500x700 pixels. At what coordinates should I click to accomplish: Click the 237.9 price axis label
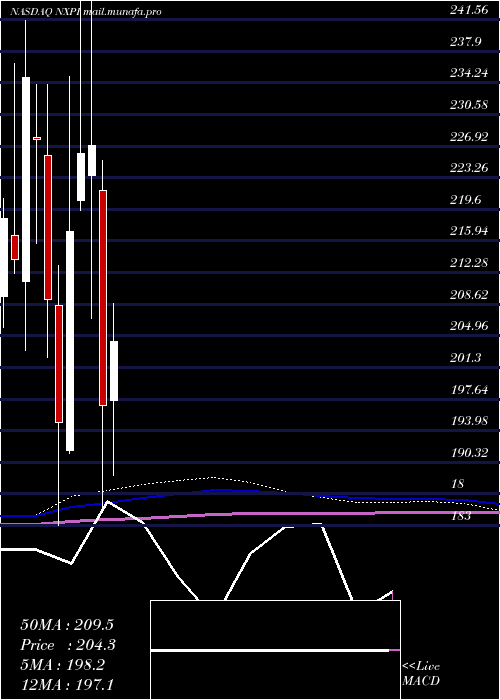pyautogui.click(x=466, y=42)
